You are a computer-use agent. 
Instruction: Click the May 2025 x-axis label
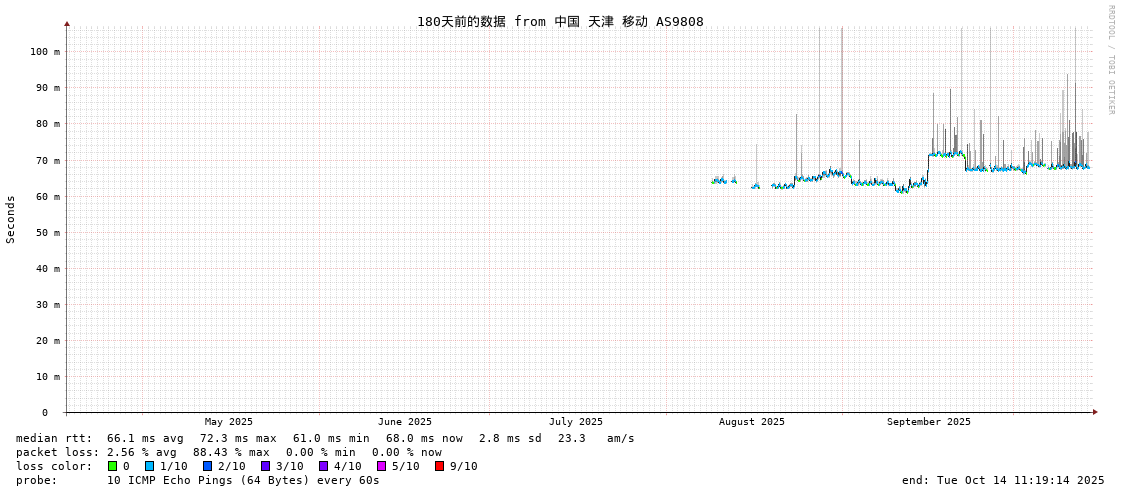coord(229,422)
